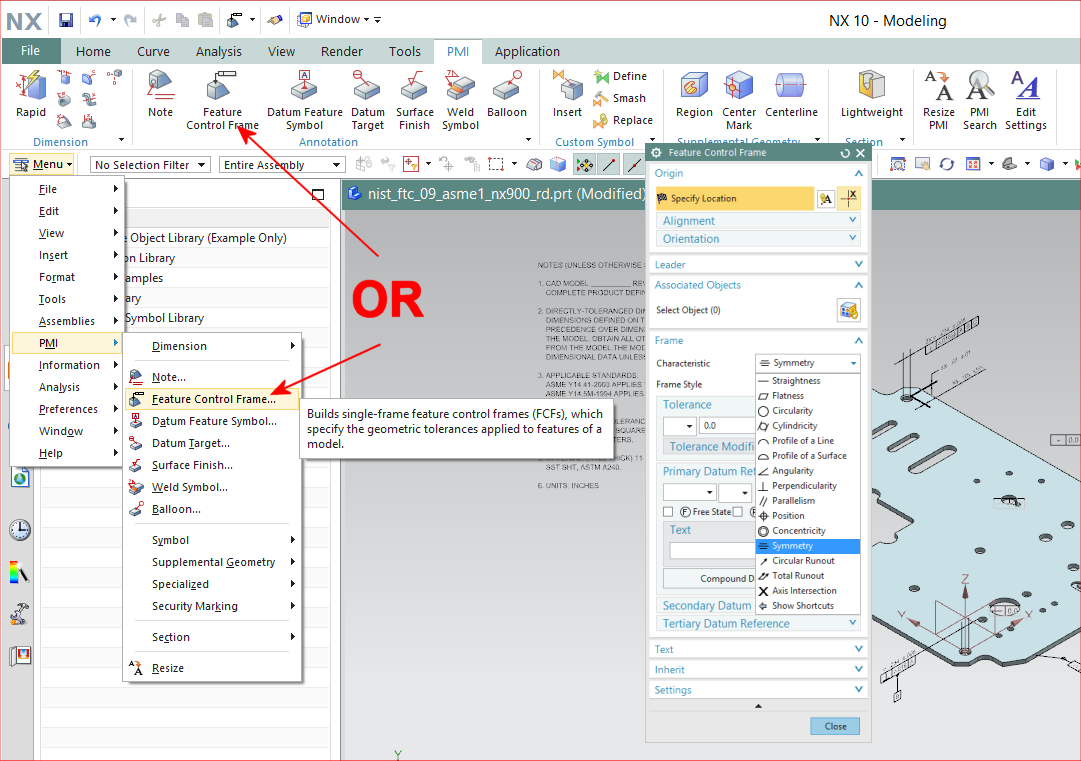Open the Lightweight section tool

871,94
